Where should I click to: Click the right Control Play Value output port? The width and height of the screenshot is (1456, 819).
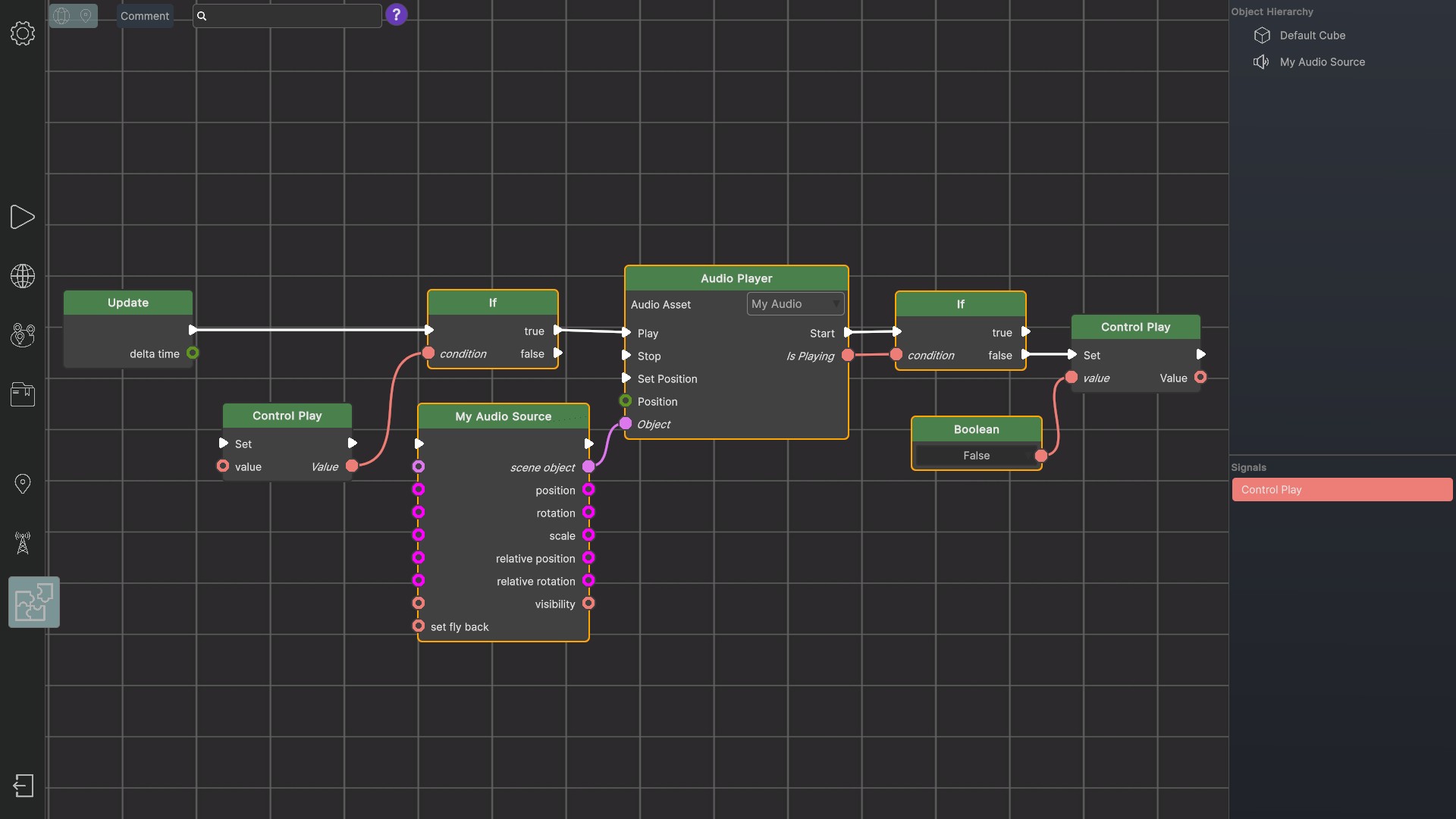1200,377
